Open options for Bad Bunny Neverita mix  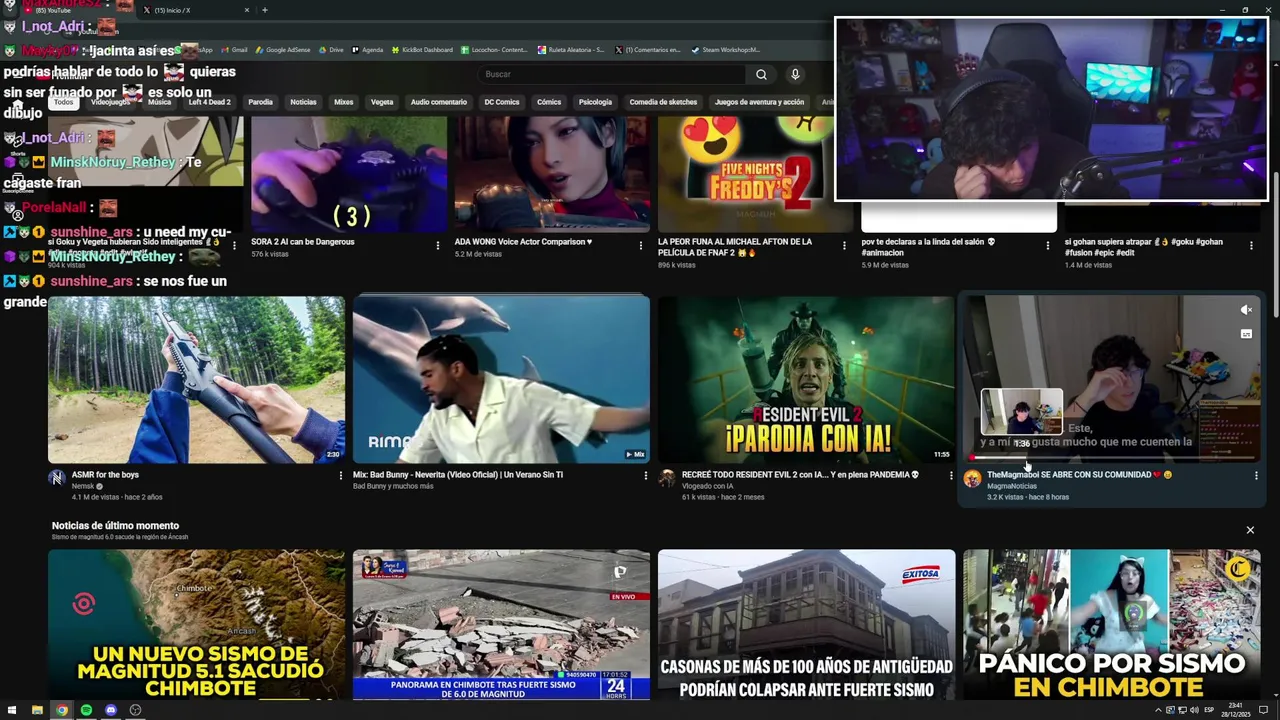click(645, 475)
